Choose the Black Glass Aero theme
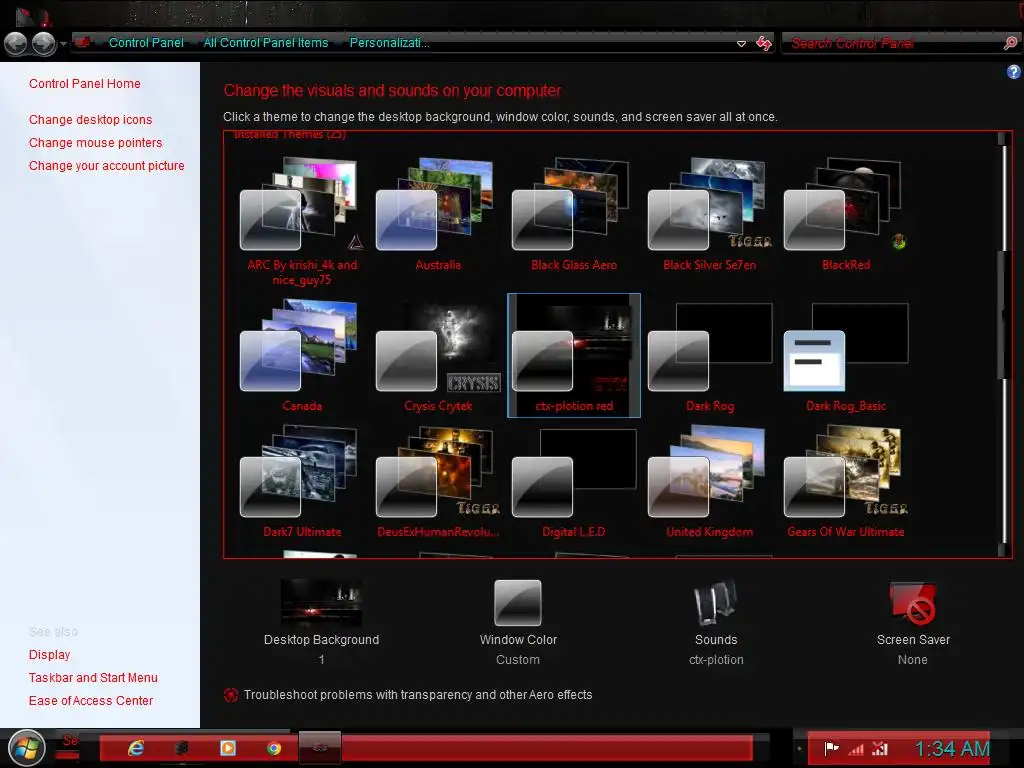 click(x=573, y=214)
